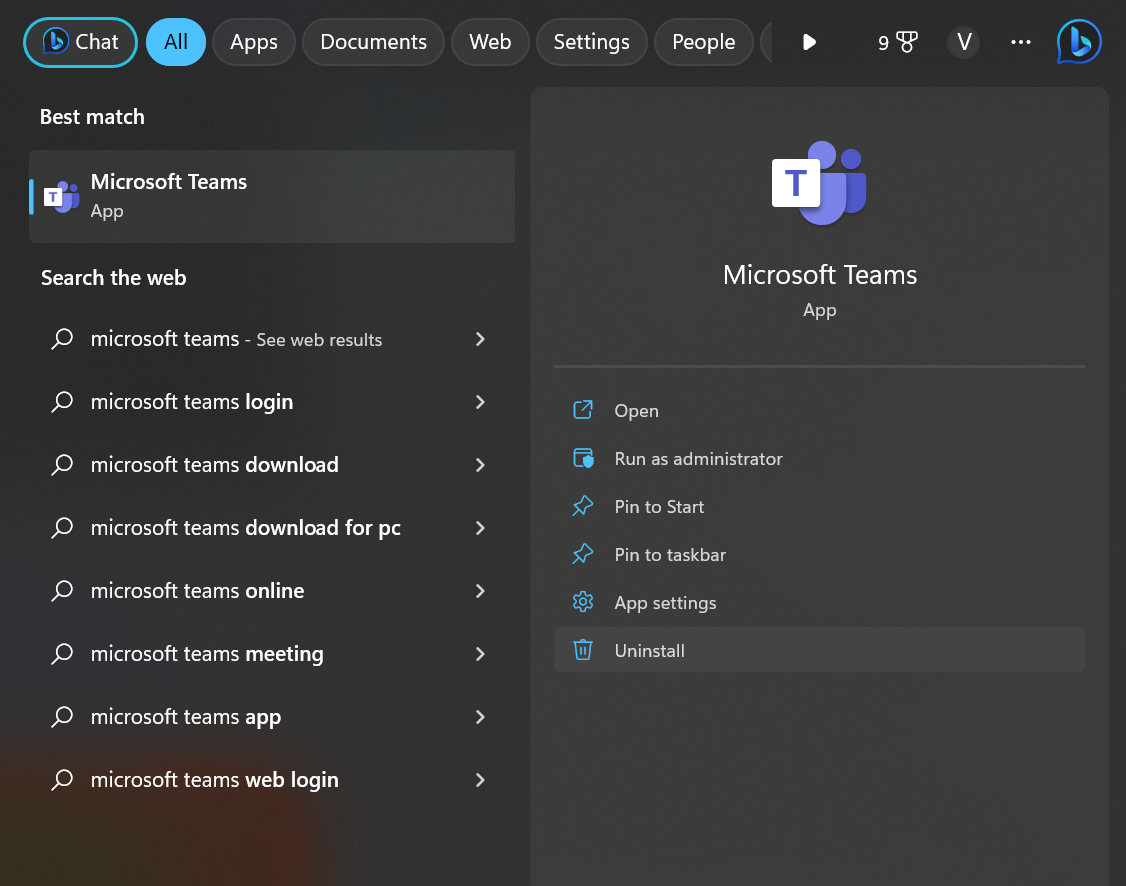
Task: Click the Bing Chat icon at top right
Action: pyautogui.click(x=1079, y=42)
